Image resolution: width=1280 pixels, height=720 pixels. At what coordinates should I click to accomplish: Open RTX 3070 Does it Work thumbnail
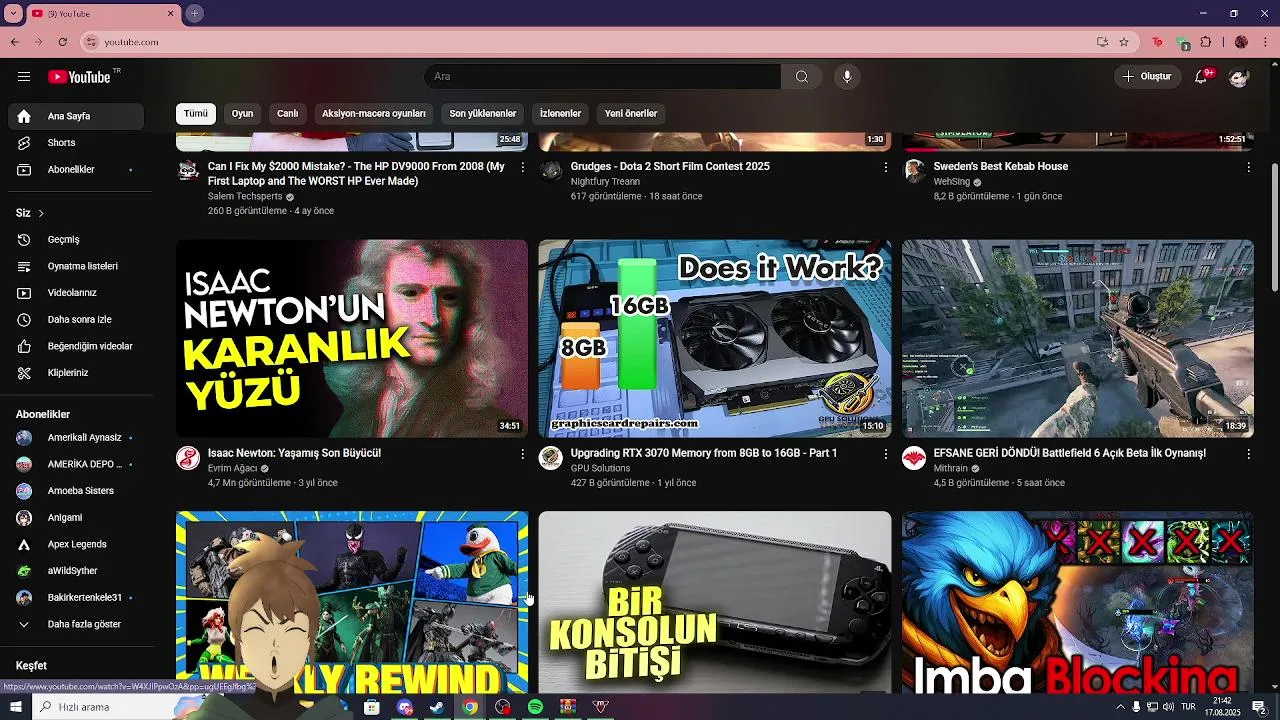715,338
